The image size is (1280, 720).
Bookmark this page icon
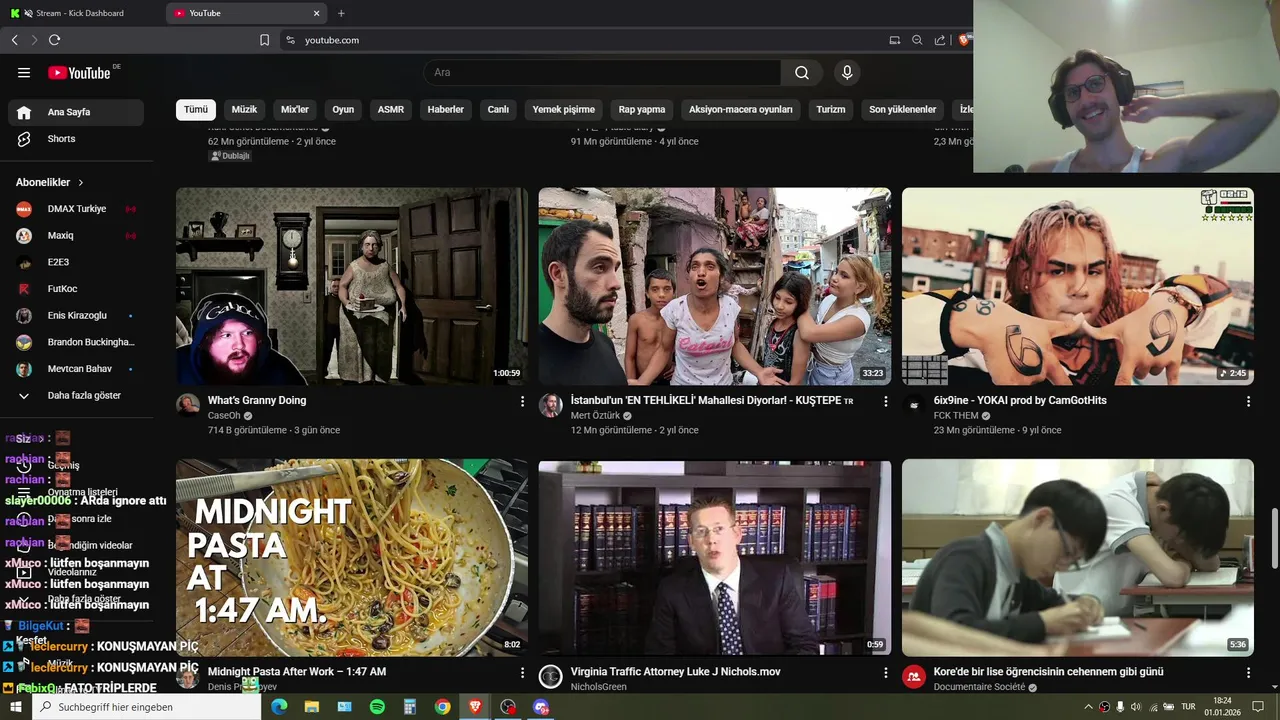pos(264,40)
